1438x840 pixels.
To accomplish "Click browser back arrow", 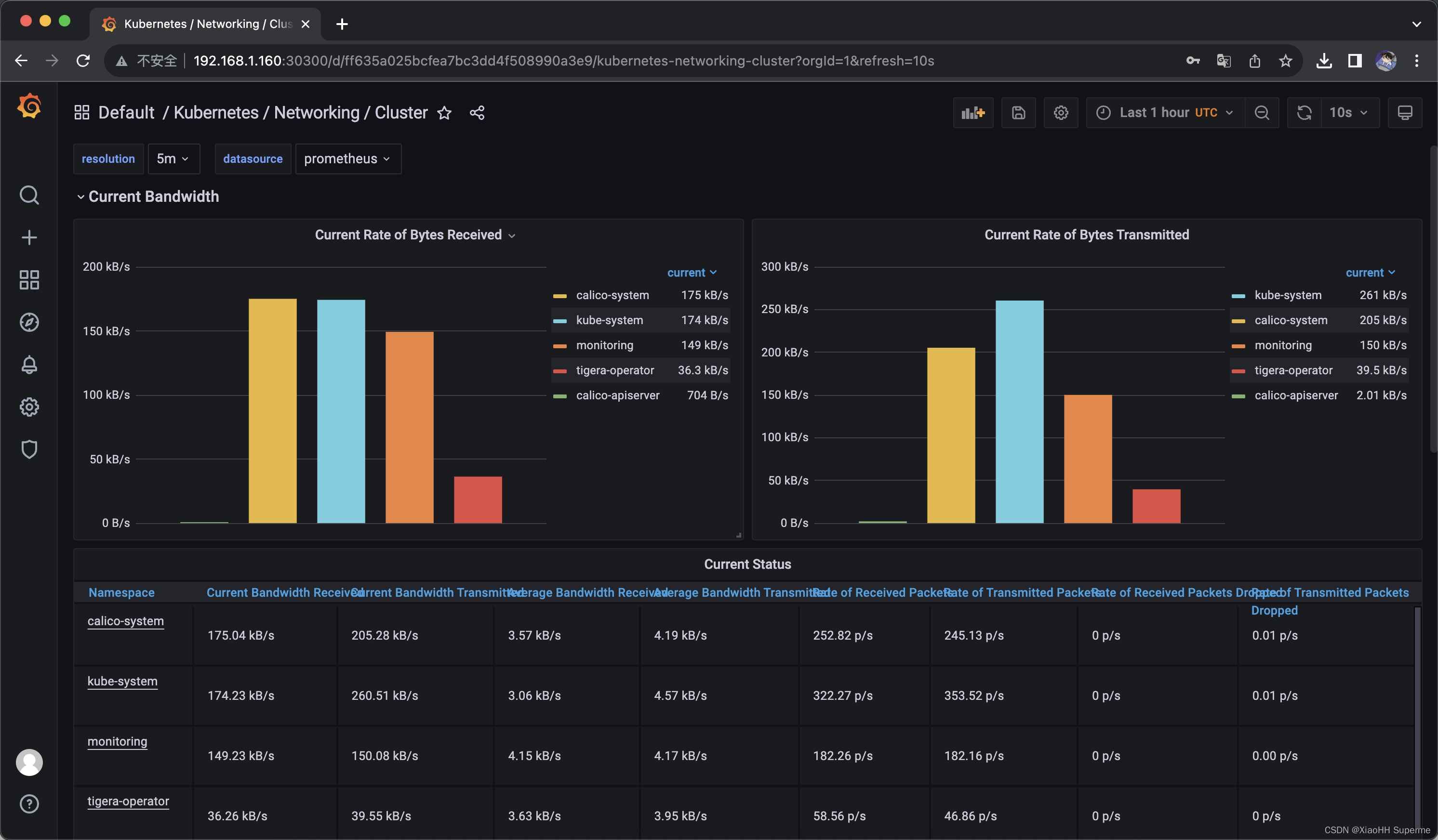I will (x=21, y=61).
